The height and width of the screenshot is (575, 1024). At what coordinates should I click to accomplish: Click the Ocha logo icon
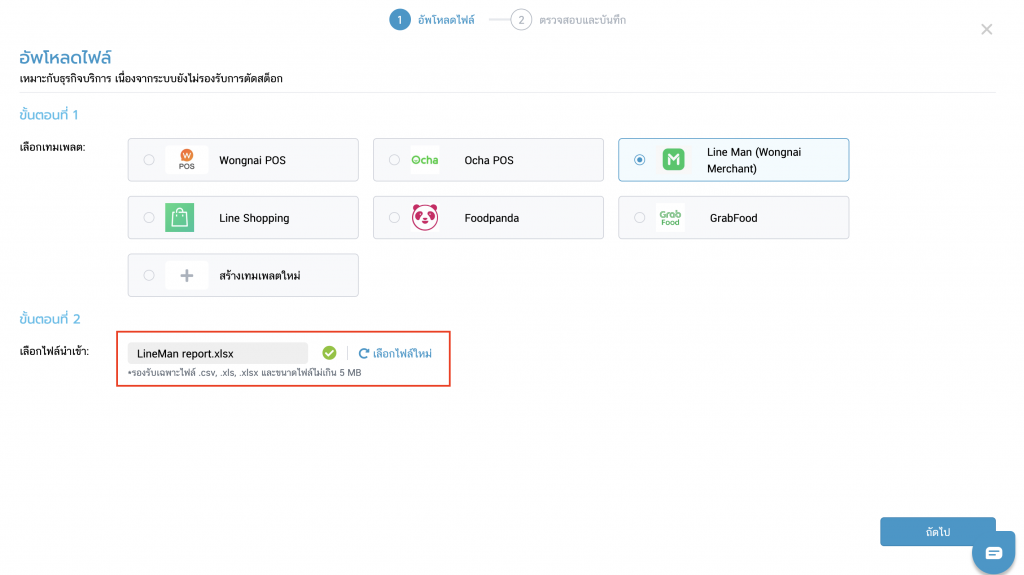point(424,159)
